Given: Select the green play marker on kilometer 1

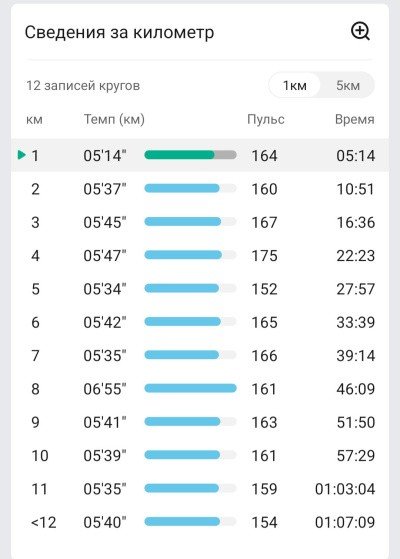Looking at the screenshot, I should [x=22, y=155].
